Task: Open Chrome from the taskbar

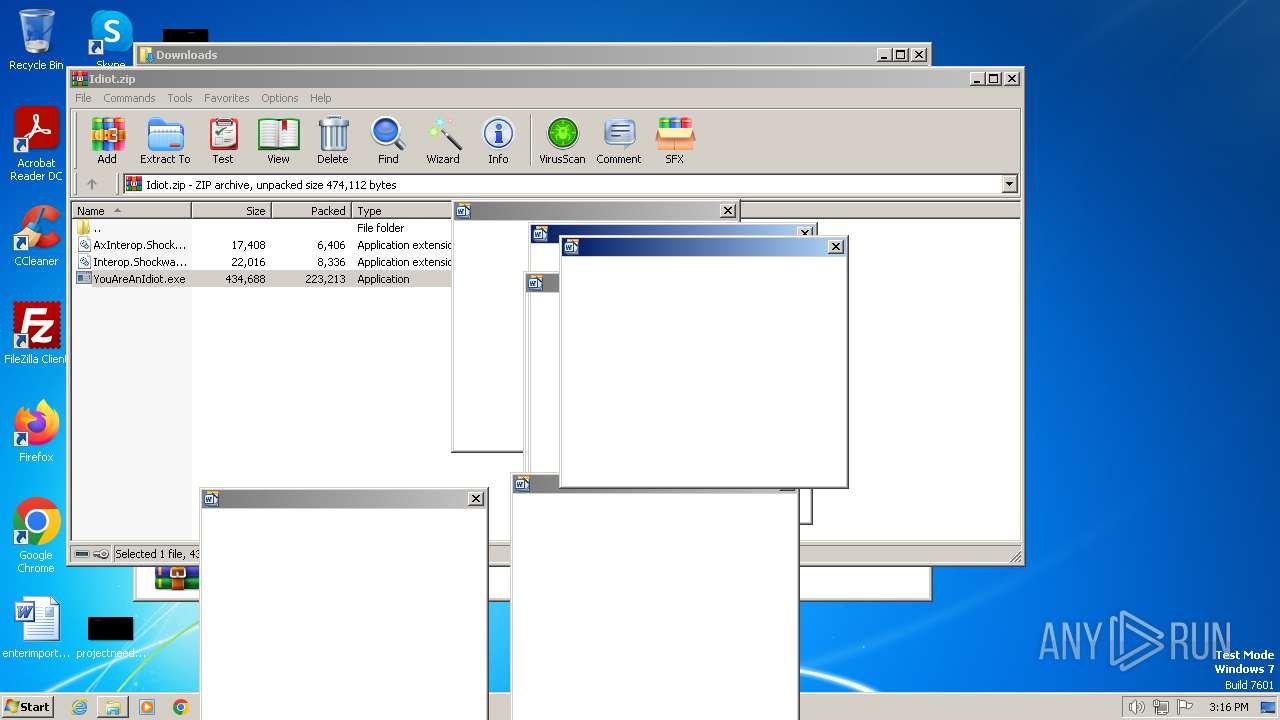Action: [181, 707]
